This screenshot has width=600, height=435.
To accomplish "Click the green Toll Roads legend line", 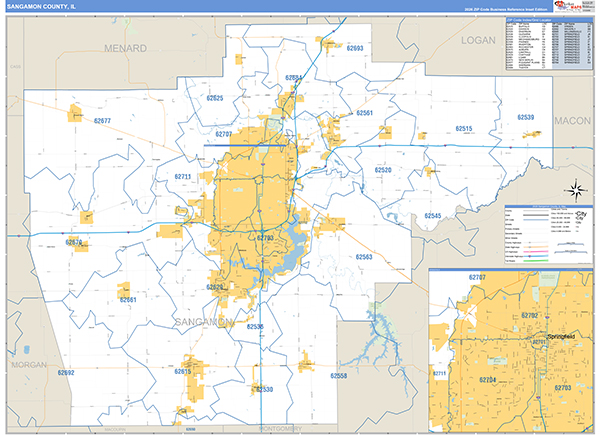I will (x=536, y=261).
